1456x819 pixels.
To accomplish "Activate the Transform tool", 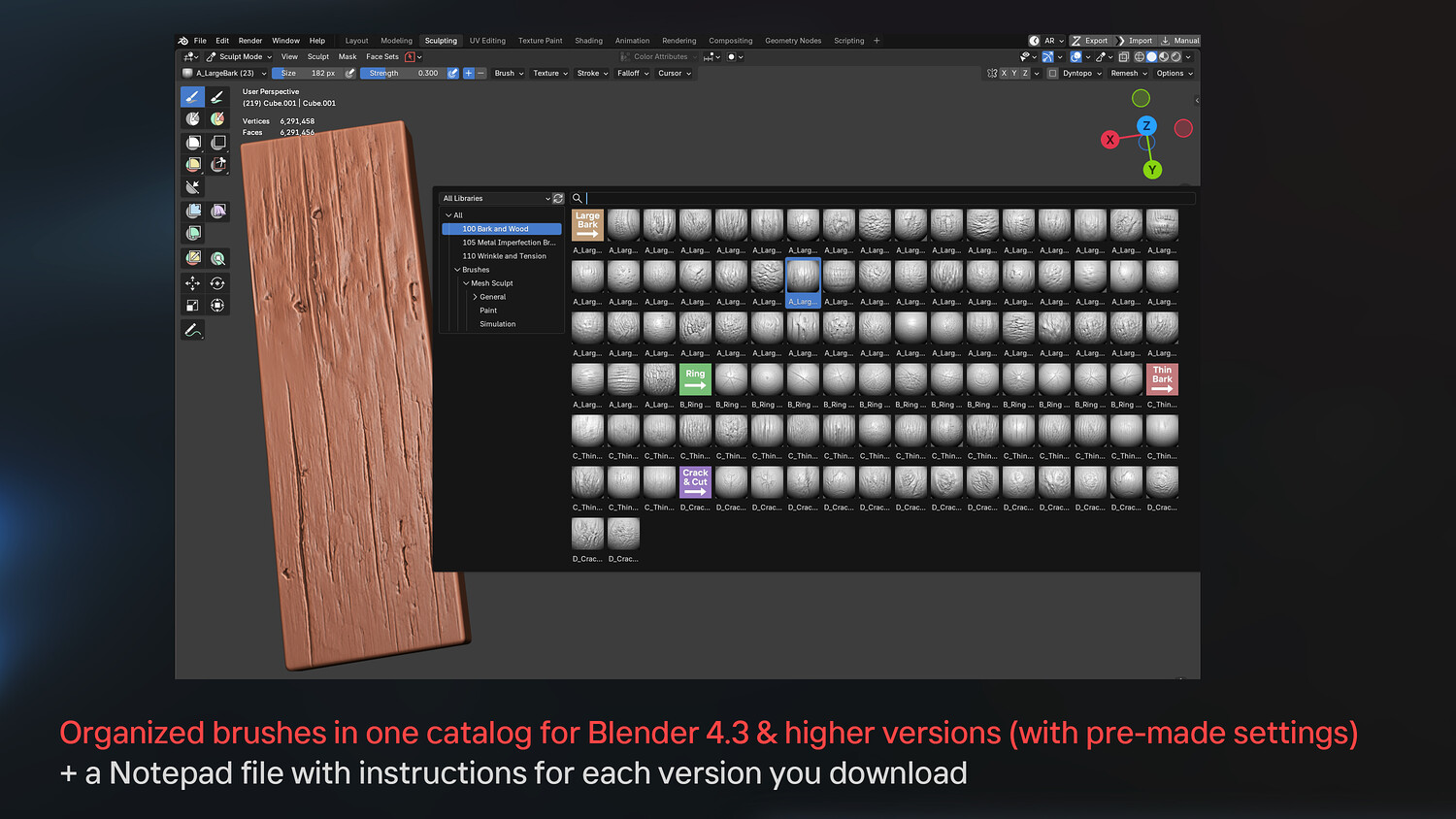I will [x=217, y=306].
